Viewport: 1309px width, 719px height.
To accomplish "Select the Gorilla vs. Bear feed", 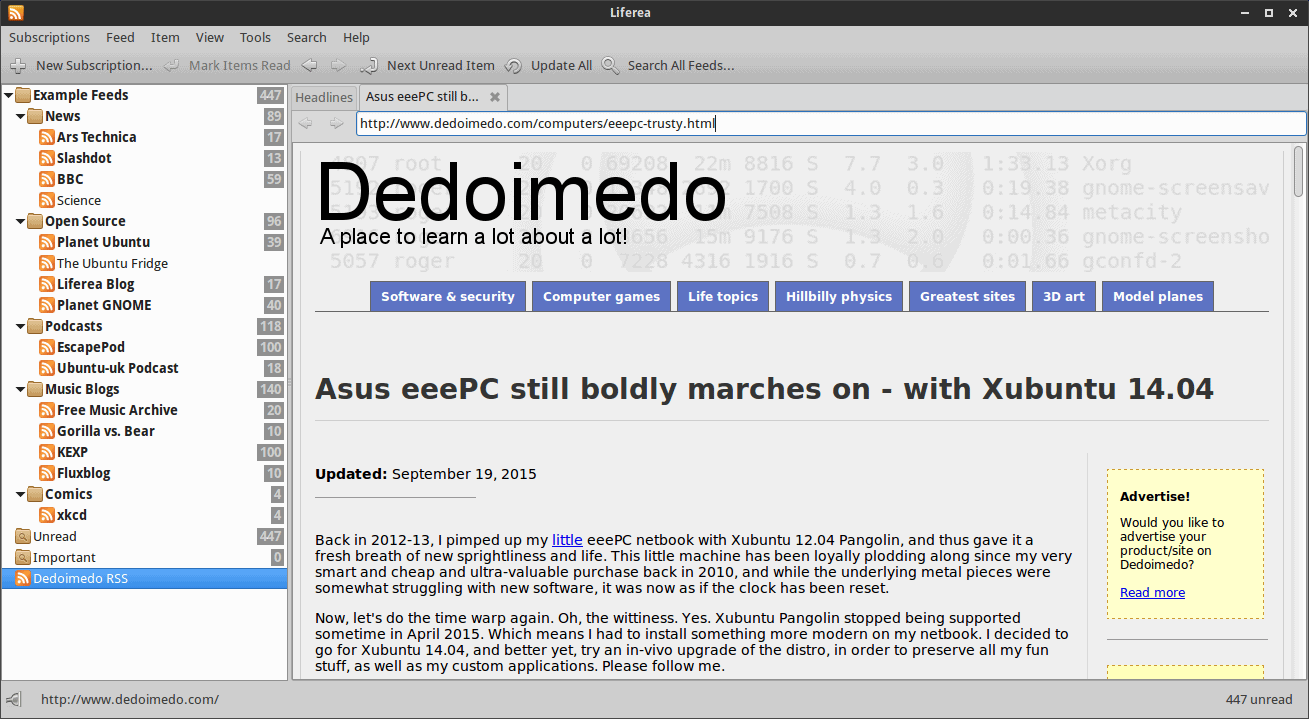I will 106,431.
